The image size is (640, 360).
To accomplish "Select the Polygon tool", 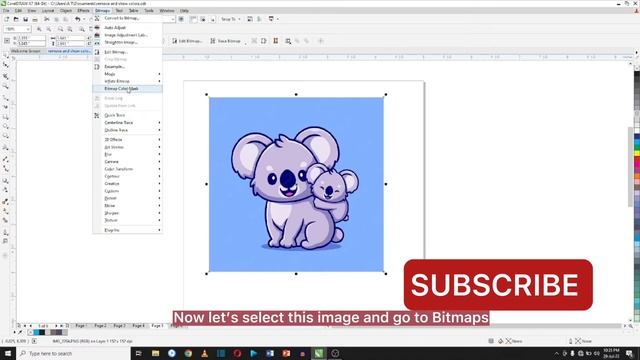I will pos(6,136).
